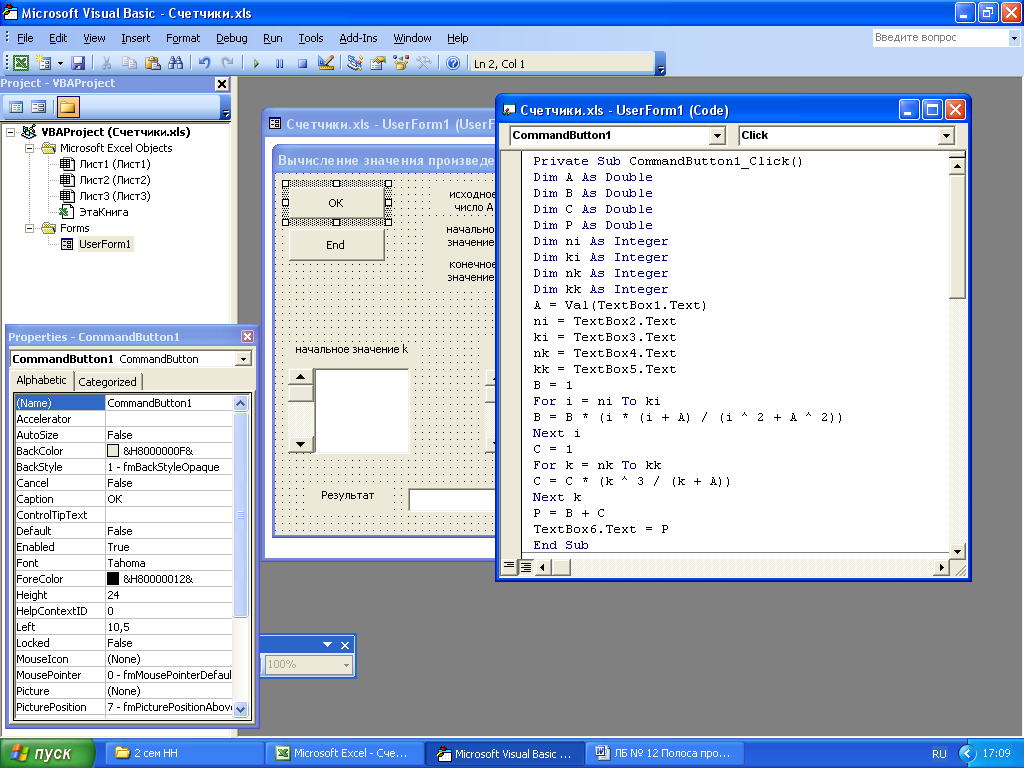Image resolution: width=1024 pixels, height=768 pixels.
Task: Open the Click procedure dropdown
Action: 946,136
